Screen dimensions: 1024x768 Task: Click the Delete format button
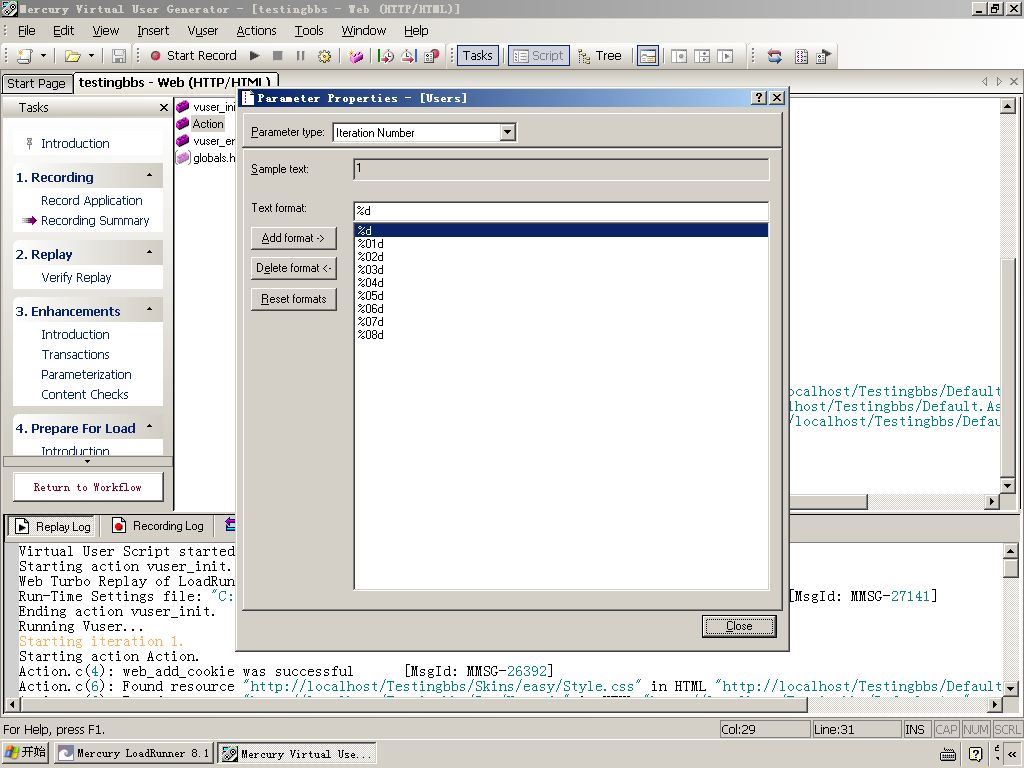point(293,268)
